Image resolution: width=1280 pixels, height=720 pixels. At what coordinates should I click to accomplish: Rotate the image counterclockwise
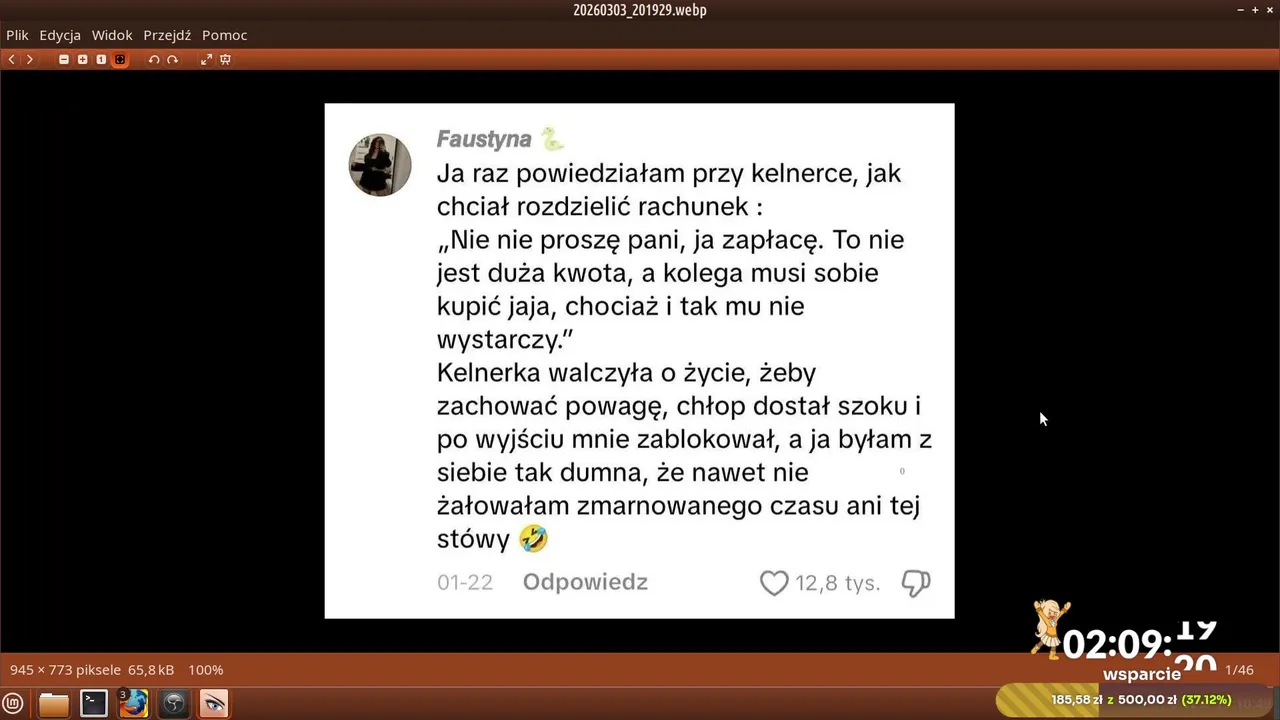154,60
